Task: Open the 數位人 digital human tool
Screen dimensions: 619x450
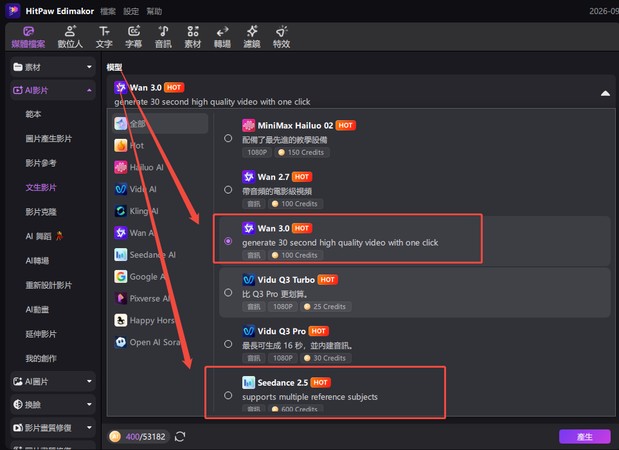Action: point(70,37)
